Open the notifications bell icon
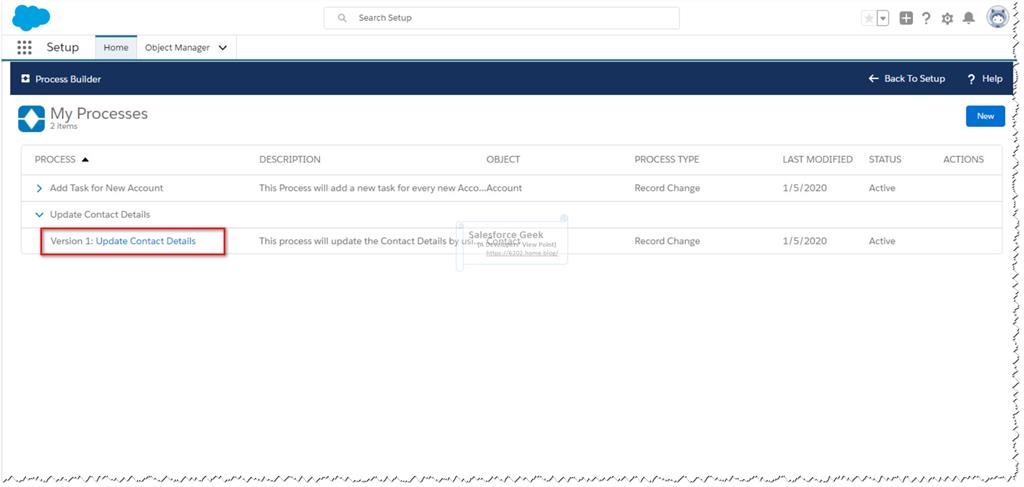This screenshot has width=1024, height=487. point(968,18)
